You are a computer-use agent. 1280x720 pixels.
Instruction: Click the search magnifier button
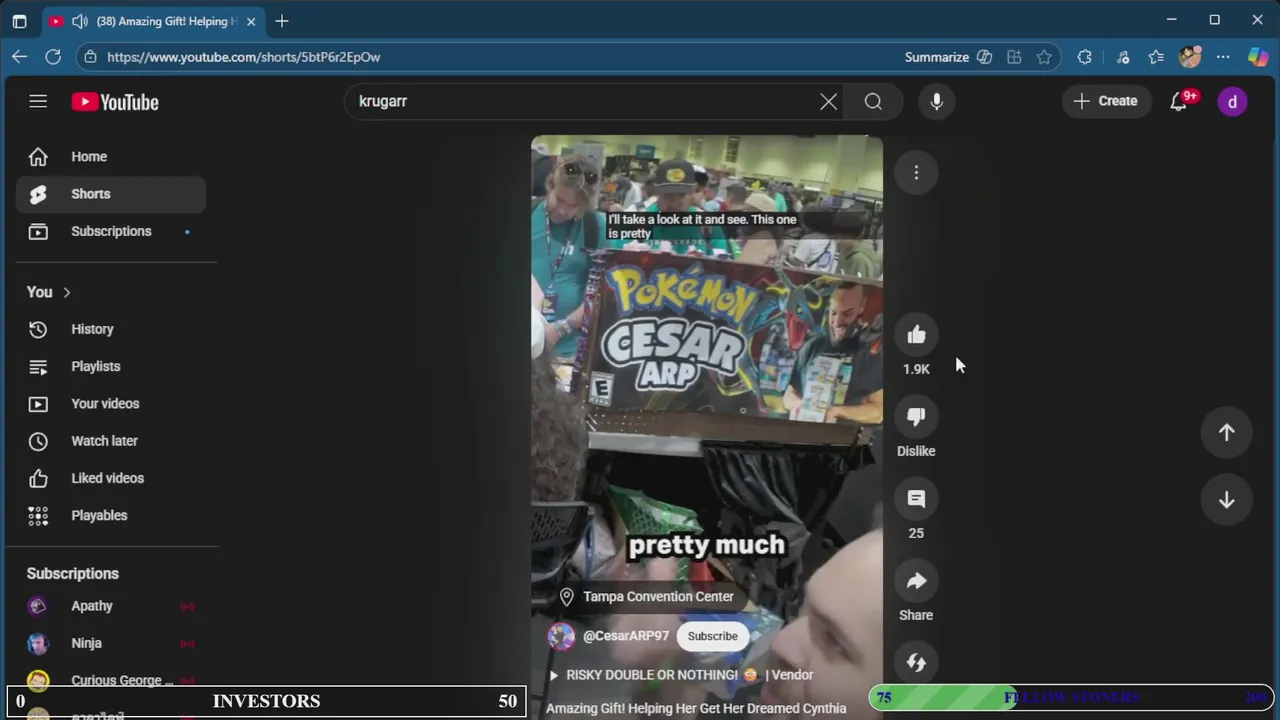click(873, 101)
